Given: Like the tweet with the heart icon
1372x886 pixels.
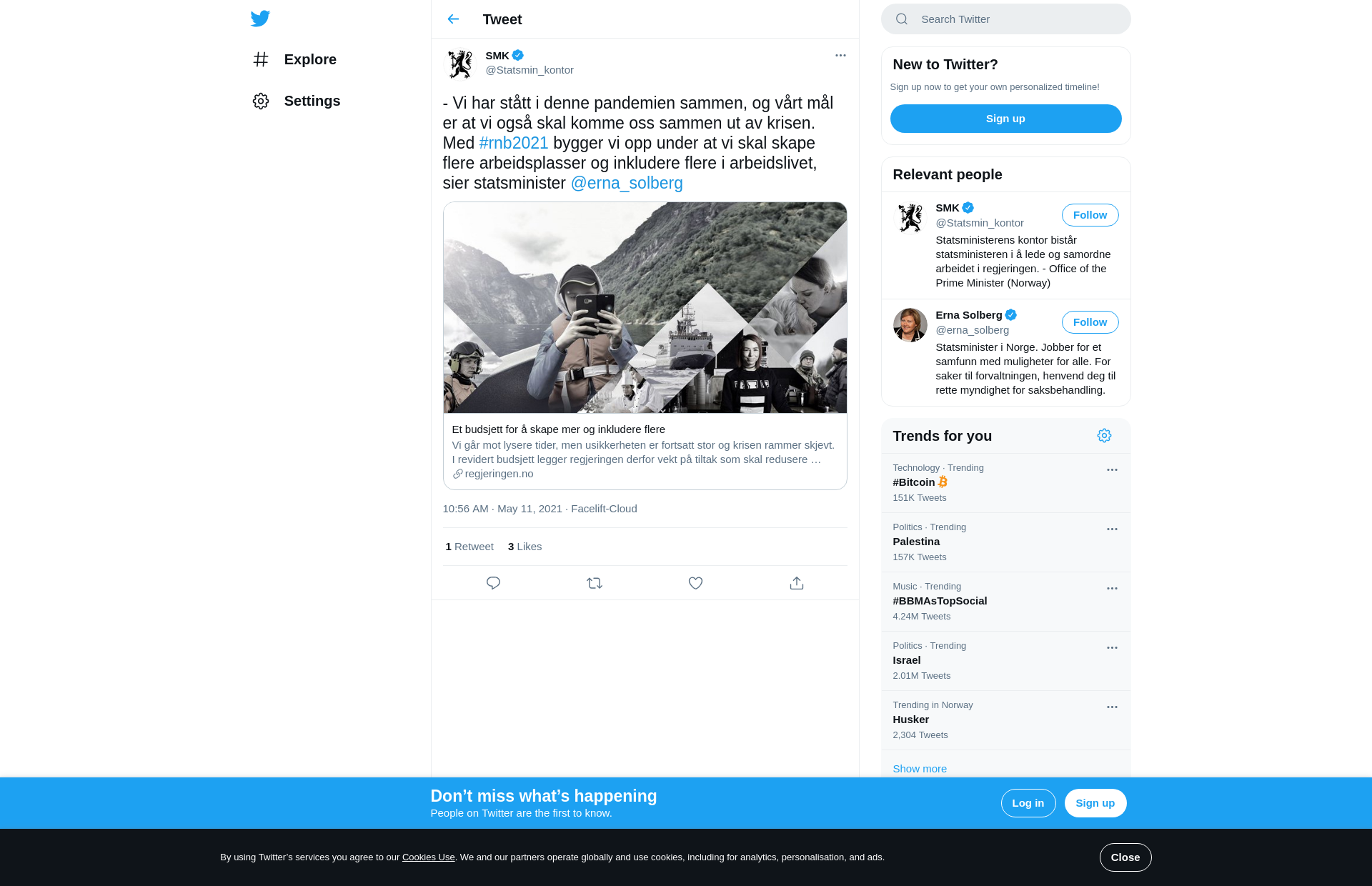Looking at the screenshot, I should coord(695,583).
